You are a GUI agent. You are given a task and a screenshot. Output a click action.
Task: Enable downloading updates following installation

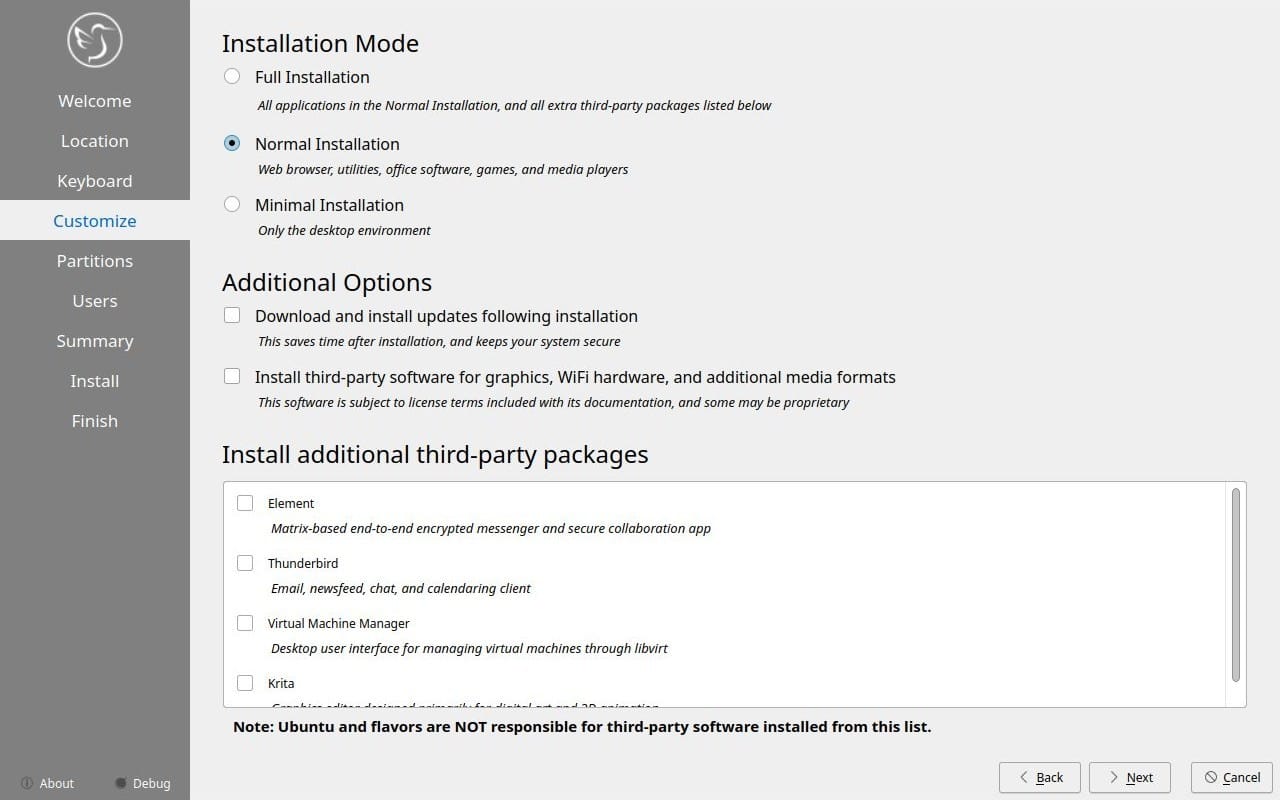pos(232,315)
